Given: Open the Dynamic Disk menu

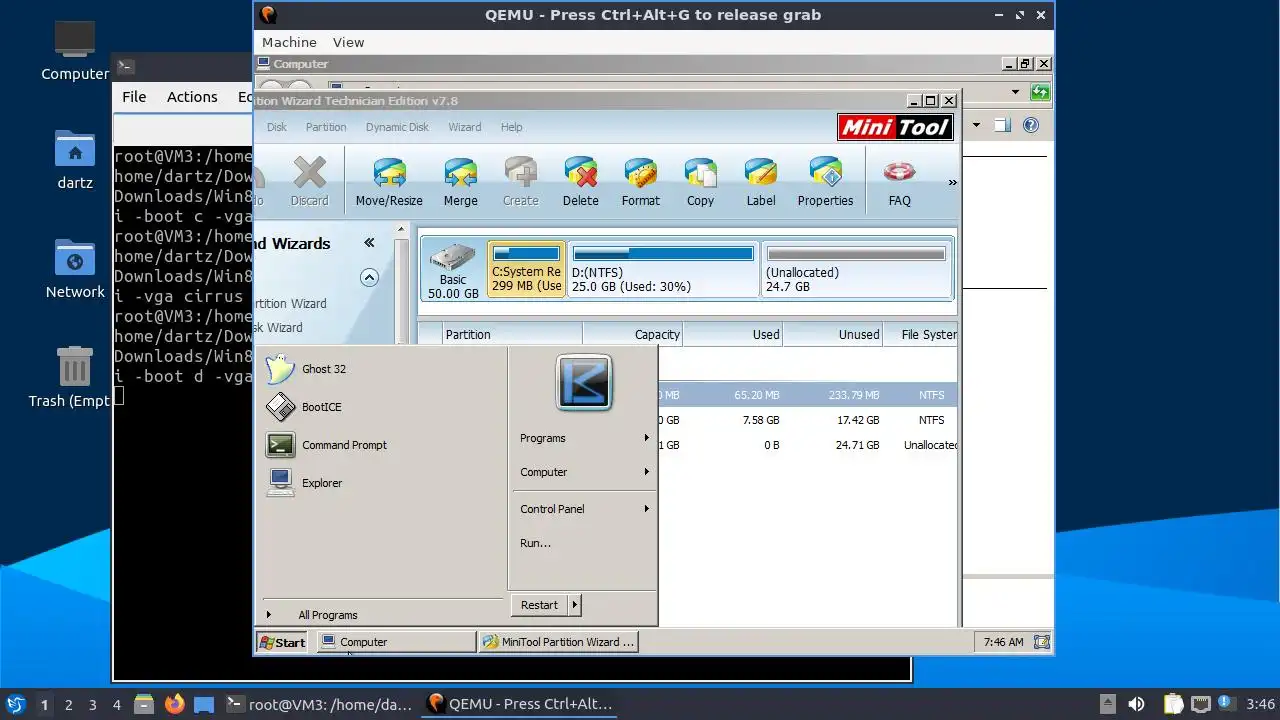Looking at the screenshot, I should point(397,127).
